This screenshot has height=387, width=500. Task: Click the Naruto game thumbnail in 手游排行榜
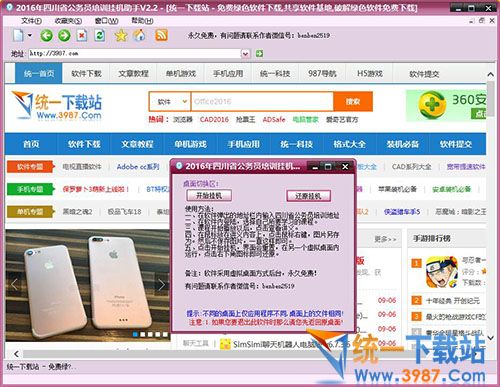pyautogui.click(x=442, y=272)
